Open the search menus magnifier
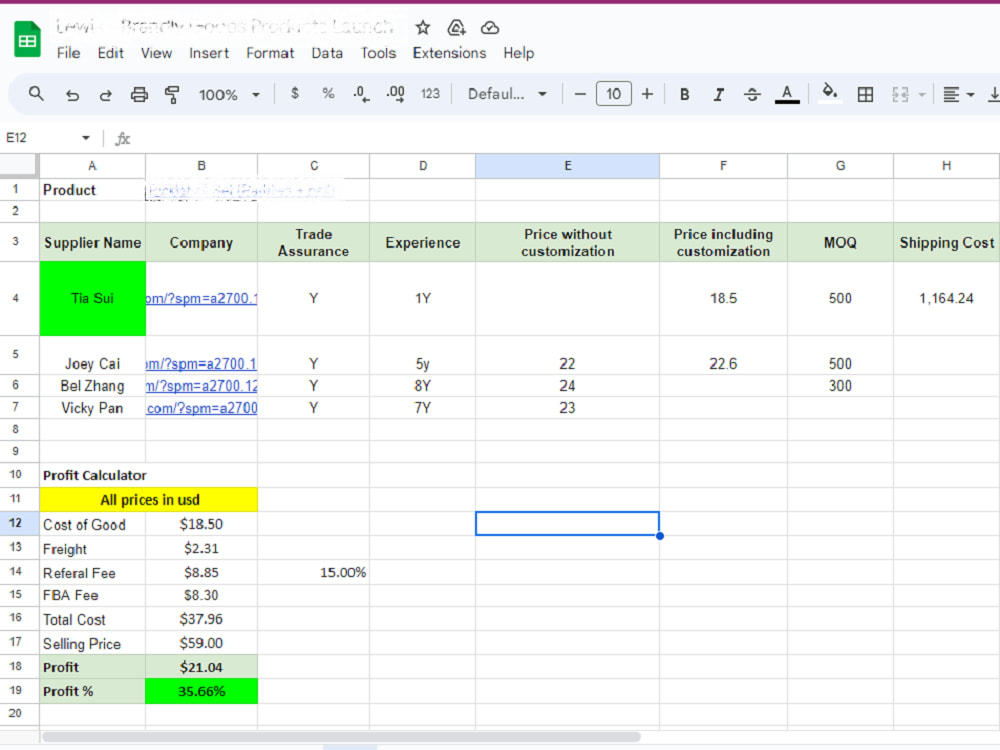Image resolution: width=1000 pixels, height=750 pixels. point(36,94)
